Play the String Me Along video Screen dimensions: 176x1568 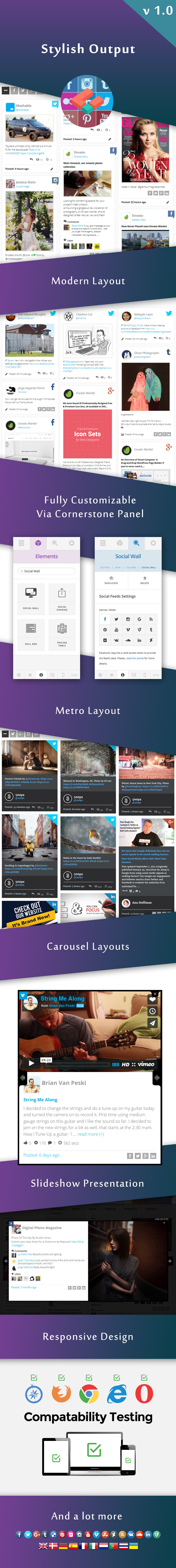31,1063
